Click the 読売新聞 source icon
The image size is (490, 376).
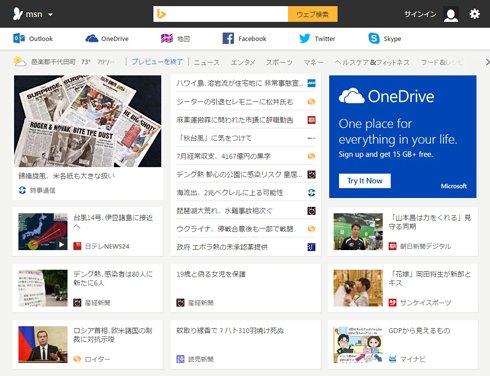180,359
